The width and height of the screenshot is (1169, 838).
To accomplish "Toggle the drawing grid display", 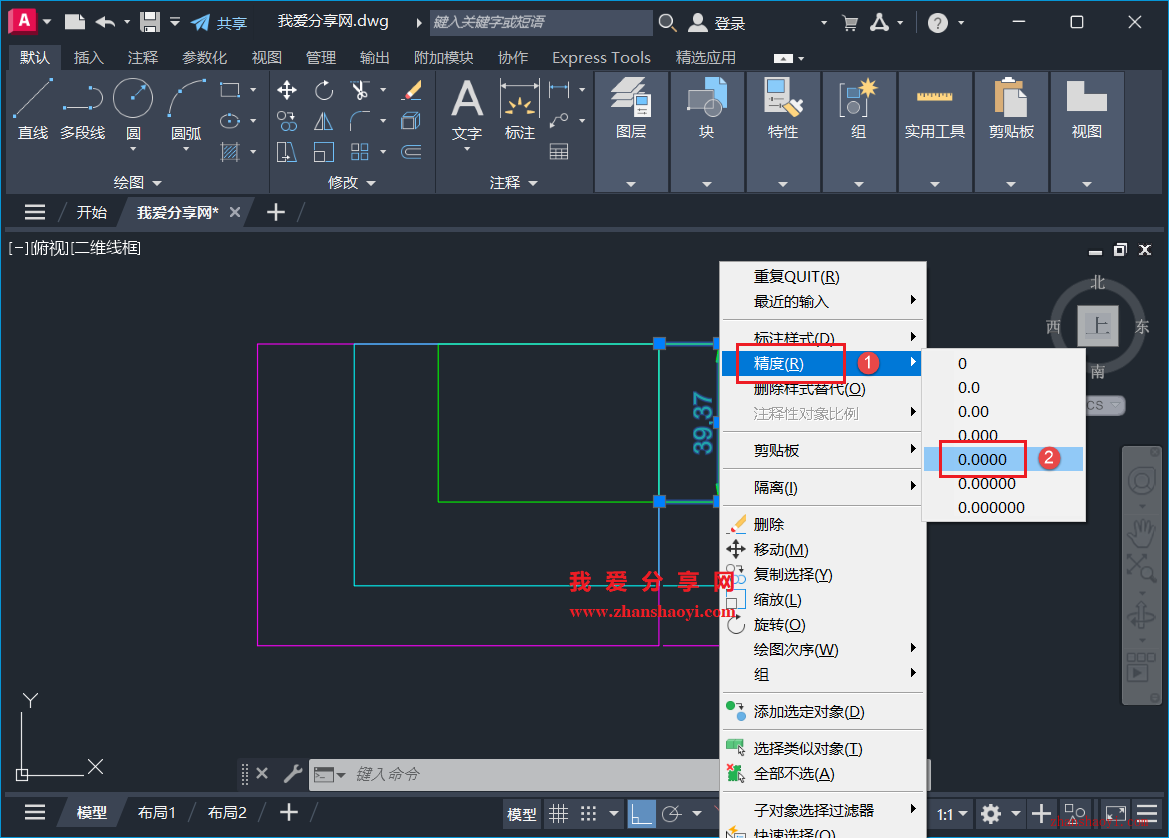I will (x=558, y=813).
